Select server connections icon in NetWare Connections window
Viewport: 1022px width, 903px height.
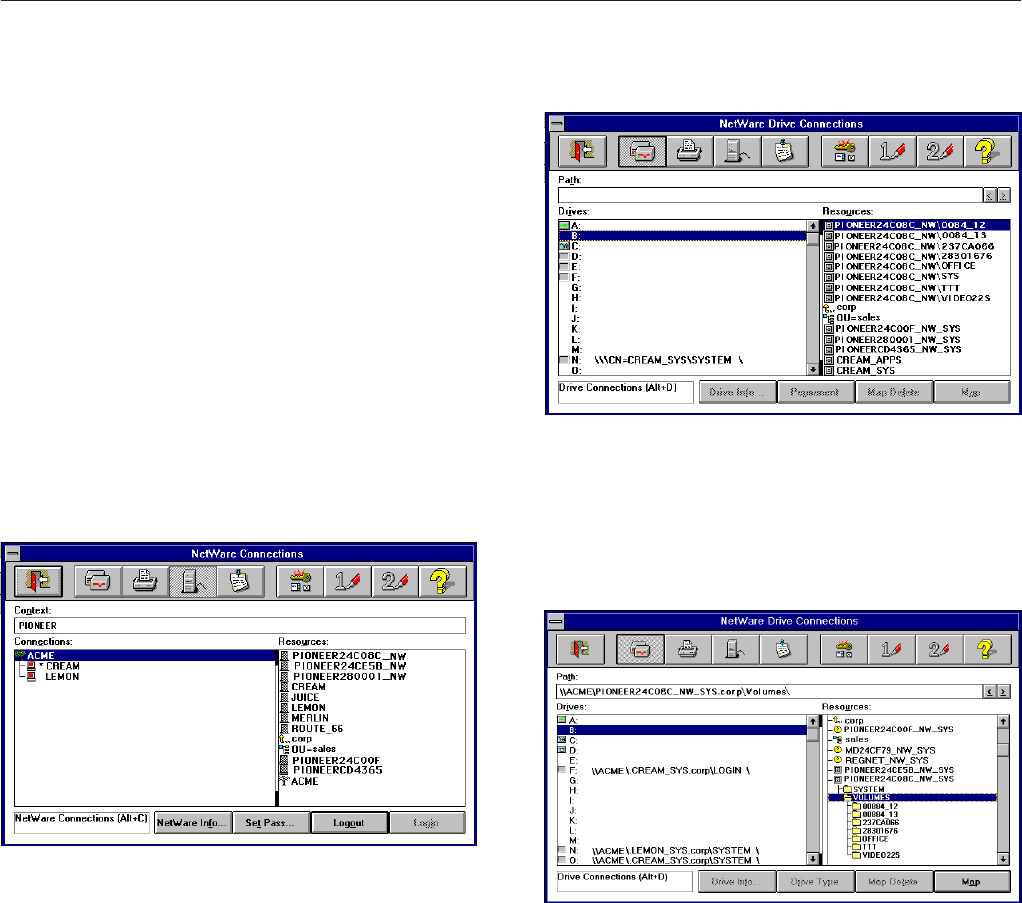[x=192, y=581]
